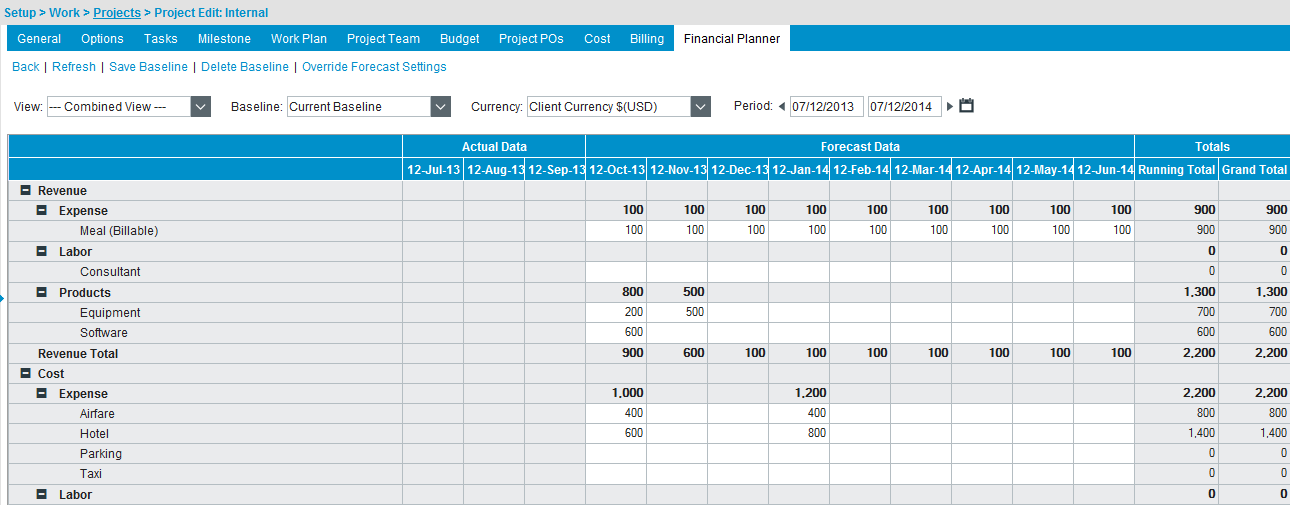Edit Hotel value 800 for 12-Jan-14
This screenshot has height=505, width=1290.
(x=799, y=434)
